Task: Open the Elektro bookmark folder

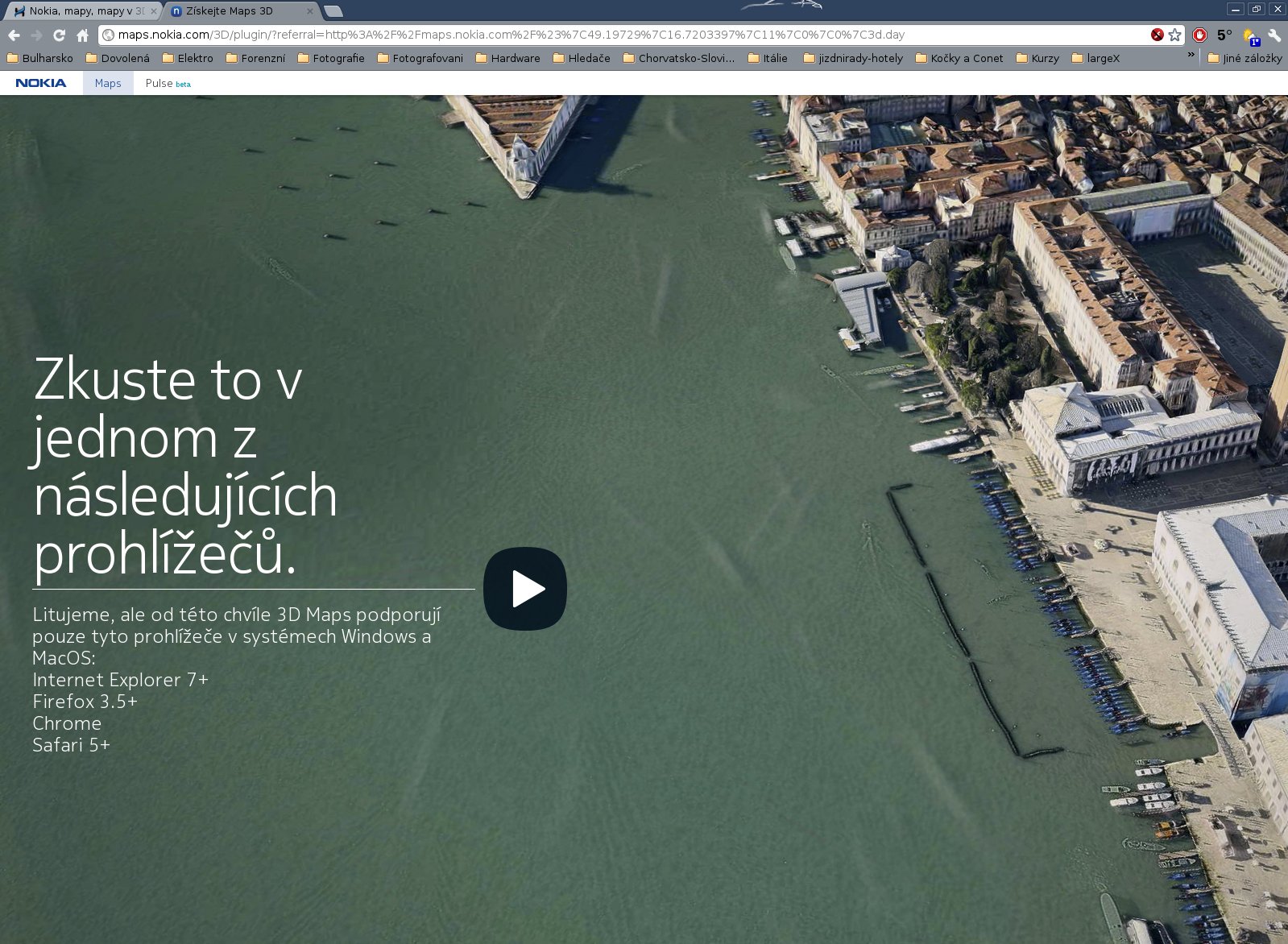Action: [188, 58]
